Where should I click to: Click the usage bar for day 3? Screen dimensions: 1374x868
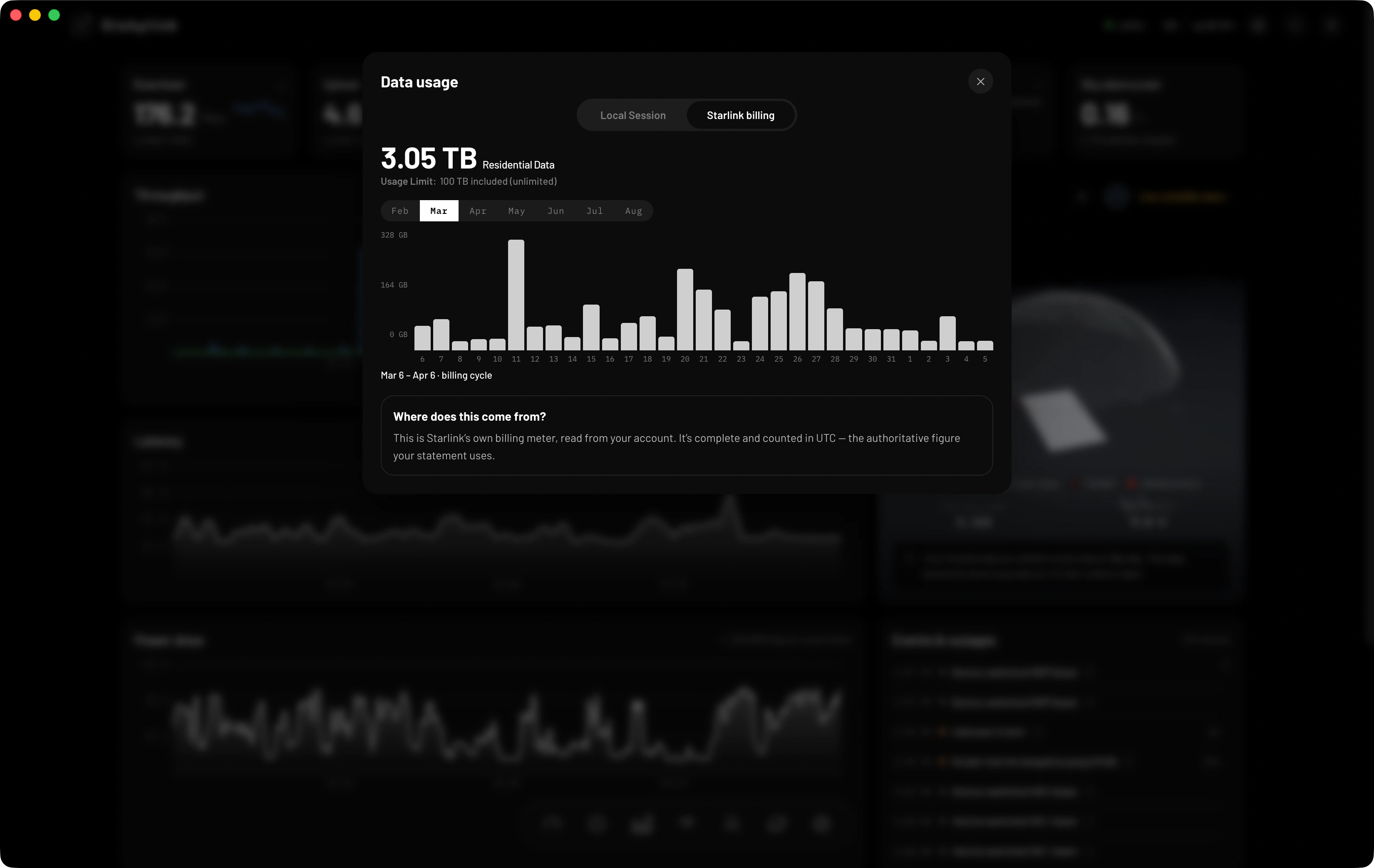point(947,333)
